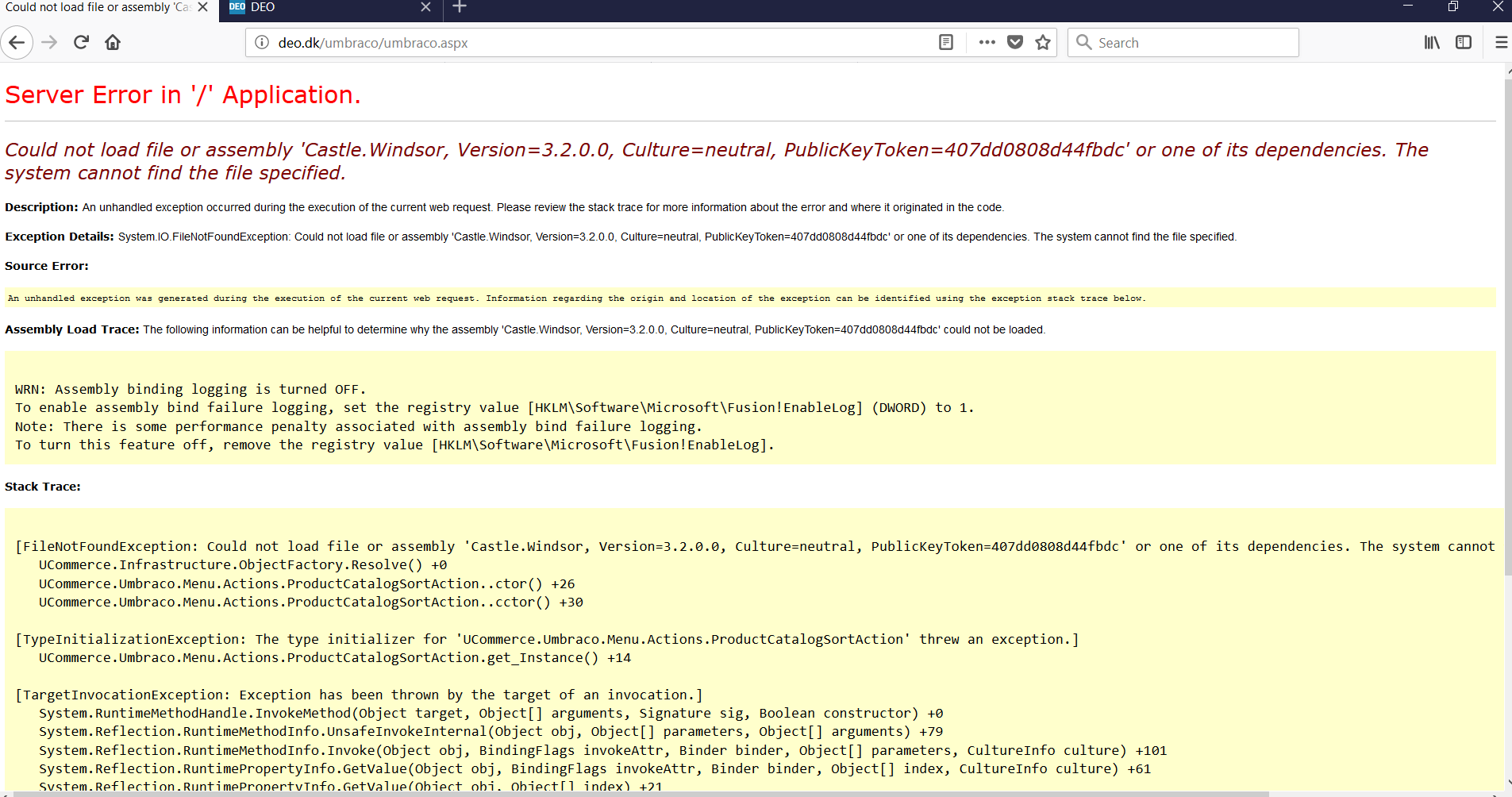Click the search magnifier icon
1512x797 pixels.
1084,43
